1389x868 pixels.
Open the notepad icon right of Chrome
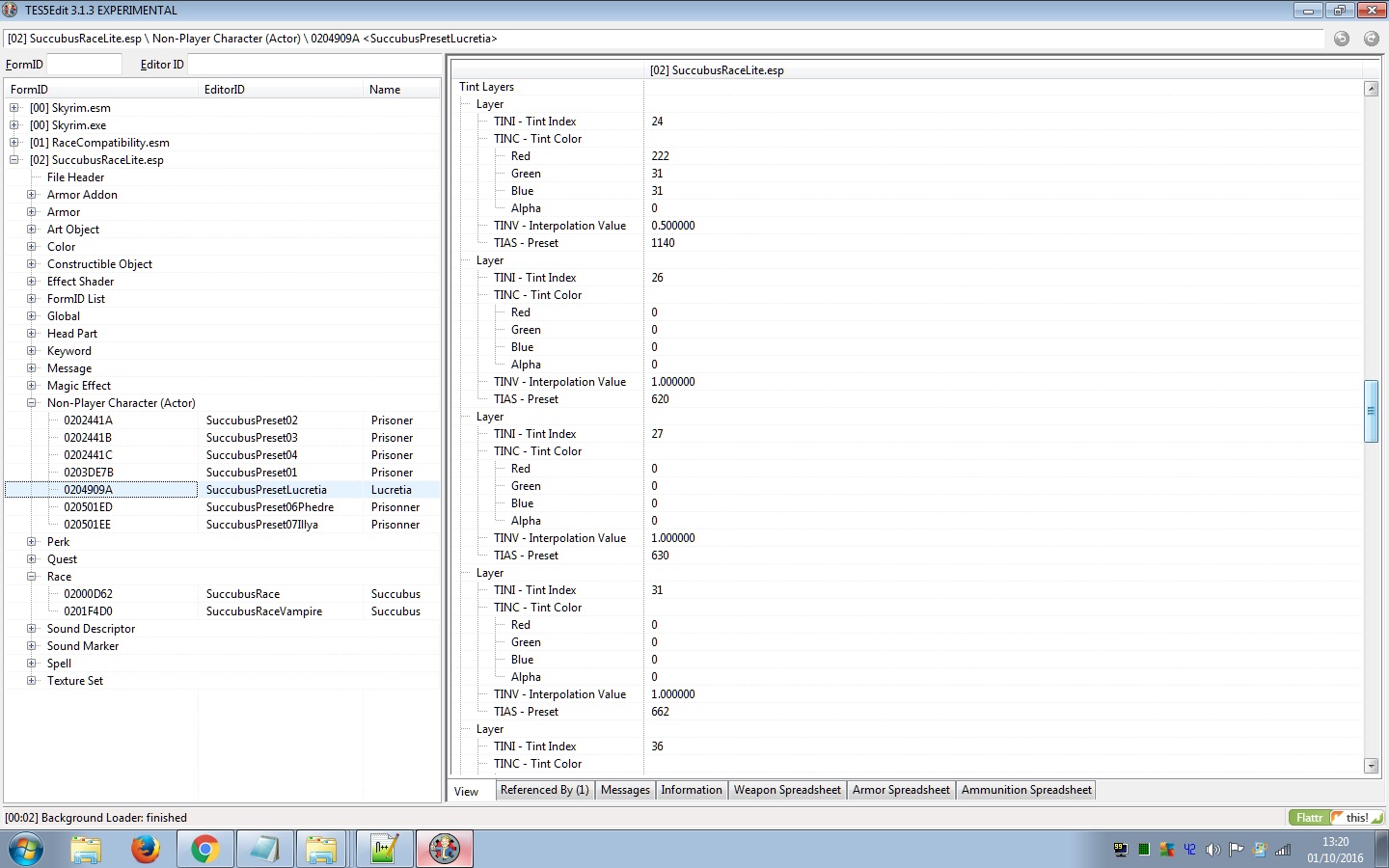click(264, 850)
